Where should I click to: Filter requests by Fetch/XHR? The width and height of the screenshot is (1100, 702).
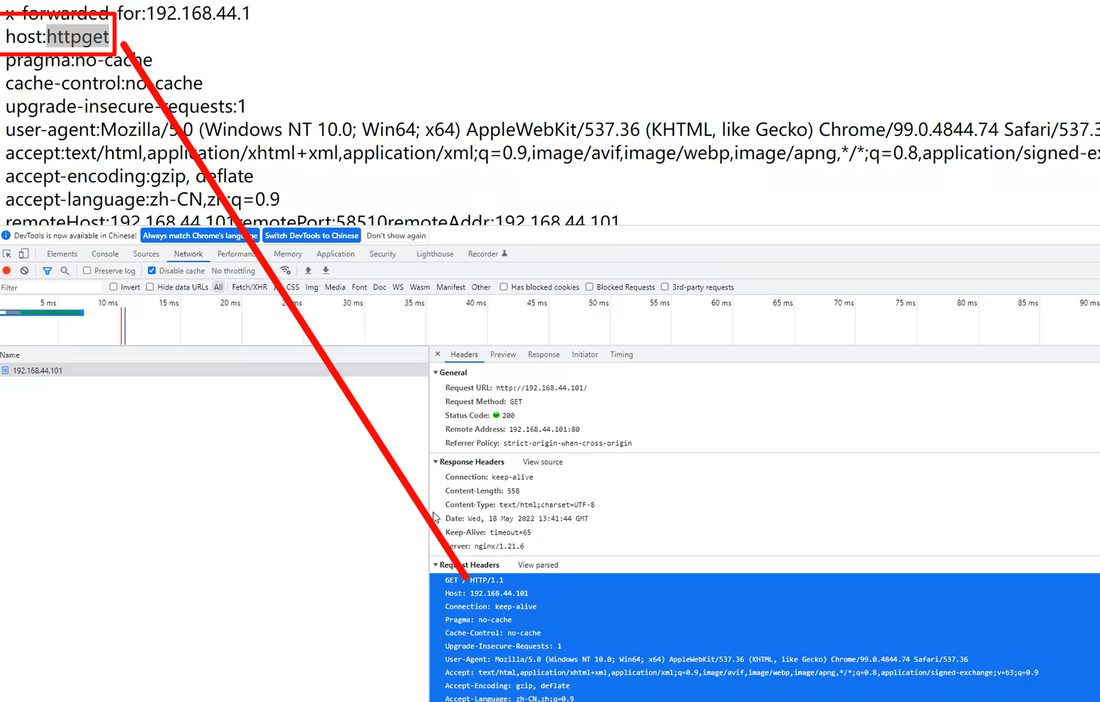coord(249,287)
